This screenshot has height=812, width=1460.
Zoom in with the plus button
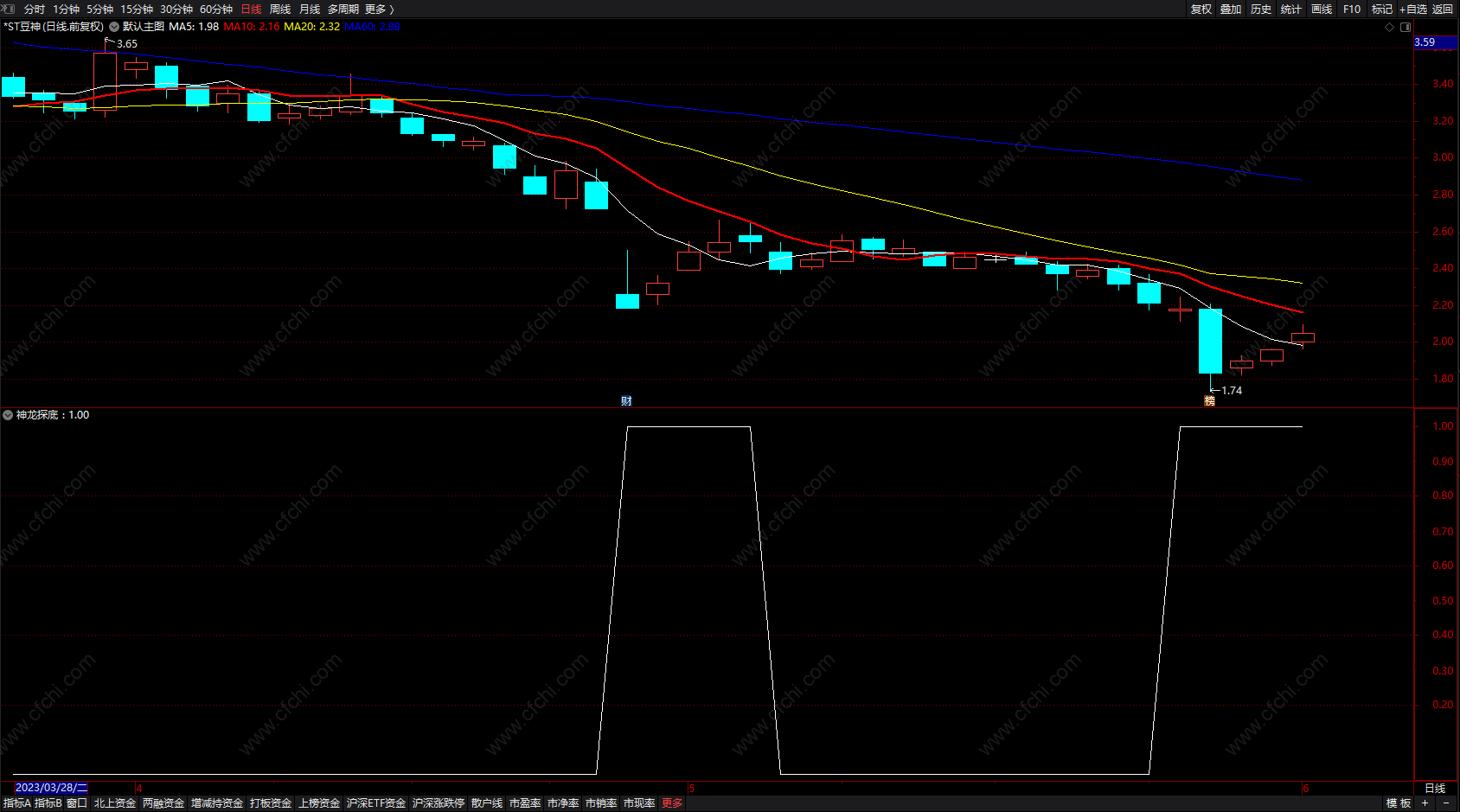click(1425, 803)
